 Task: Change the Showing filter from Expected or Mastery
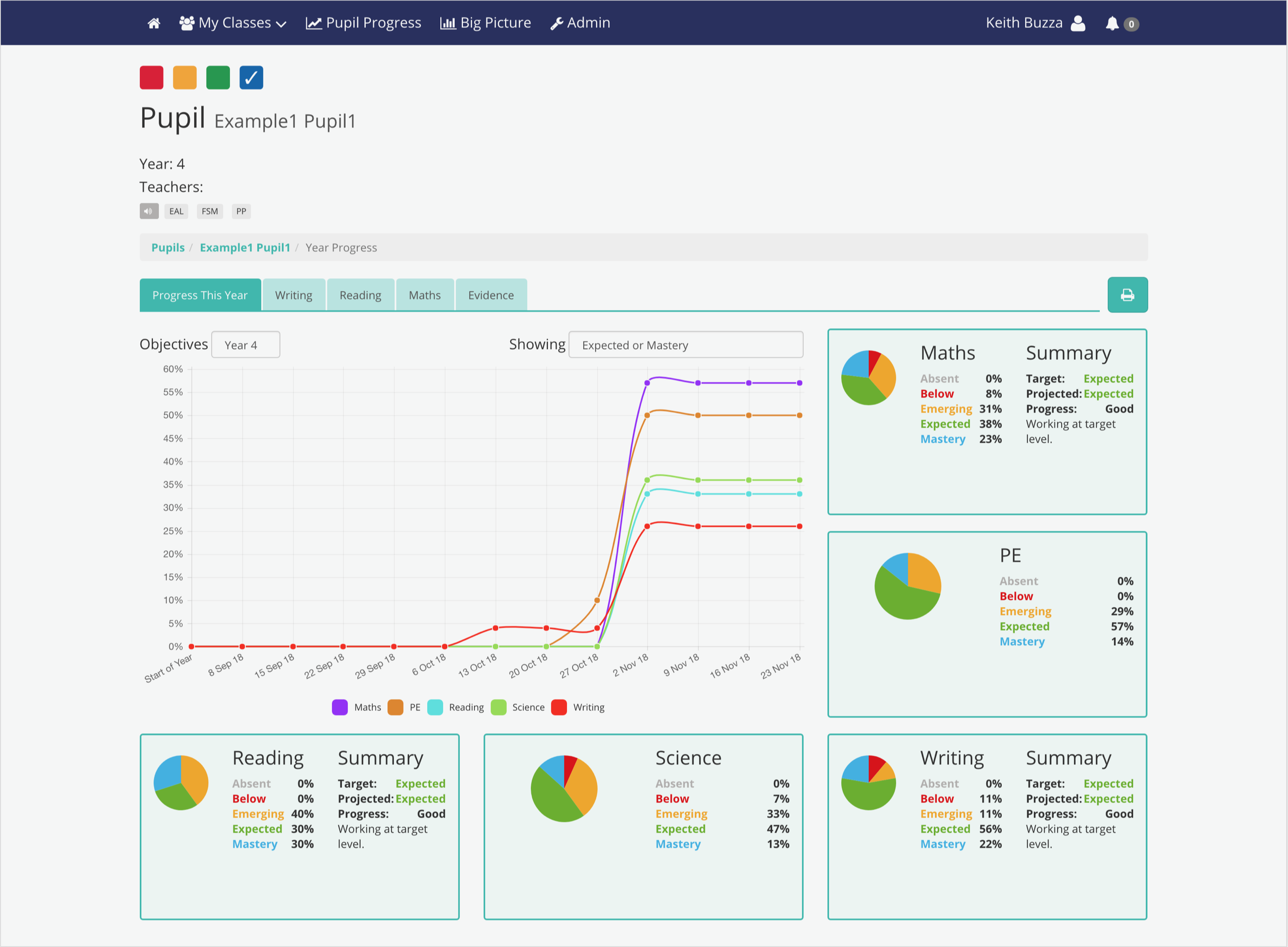(x=686, y=345)
